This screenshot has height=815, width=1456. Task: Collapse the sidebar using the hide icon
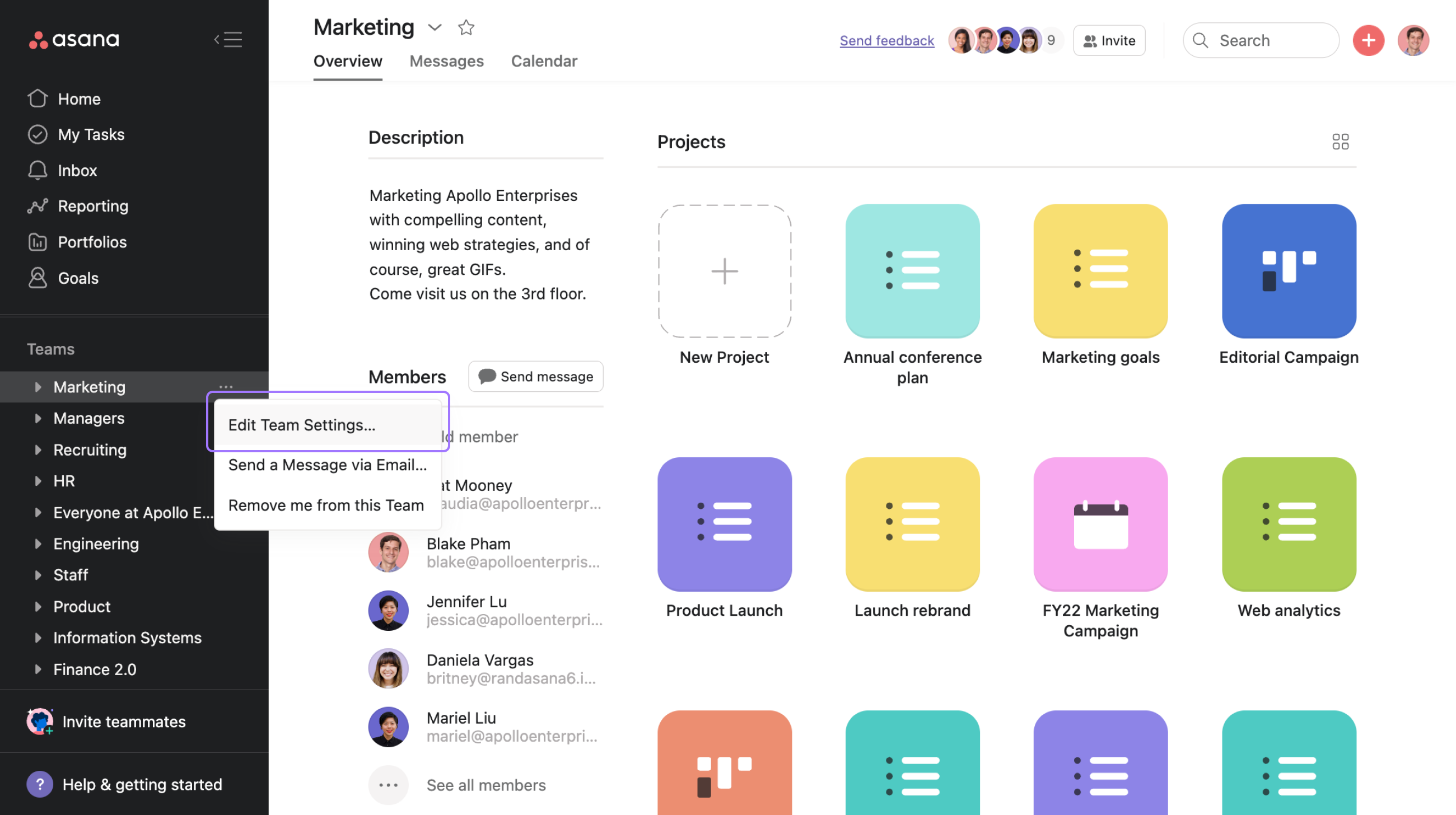point(228,40)
